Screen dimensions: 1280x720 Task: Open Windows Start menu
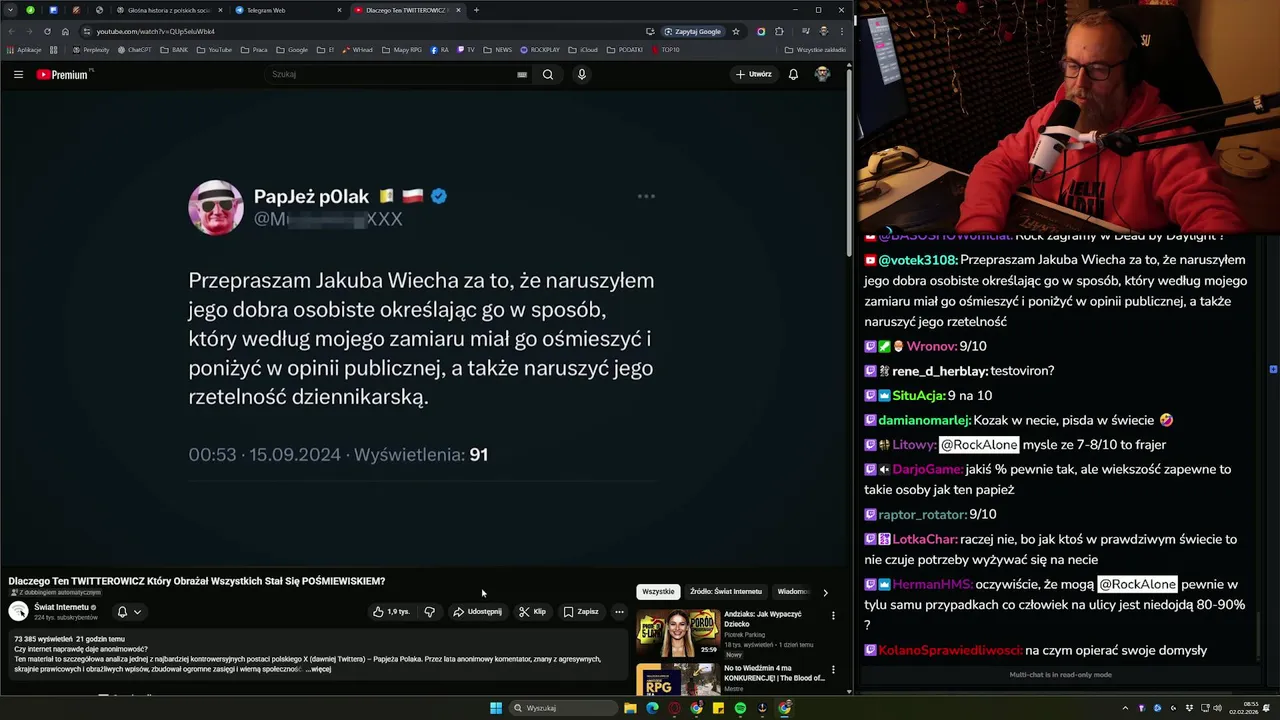click(496, 708)
